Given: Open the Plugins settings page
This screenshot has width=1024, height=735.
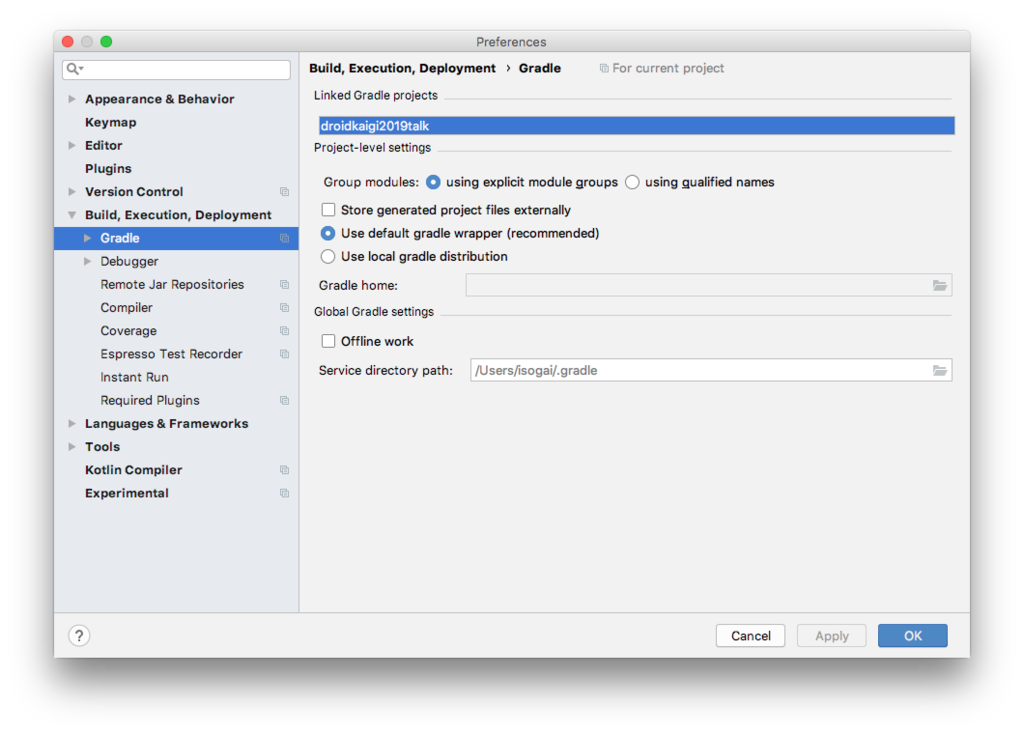Looking at the screenshot, I should (x=108, y=169).
